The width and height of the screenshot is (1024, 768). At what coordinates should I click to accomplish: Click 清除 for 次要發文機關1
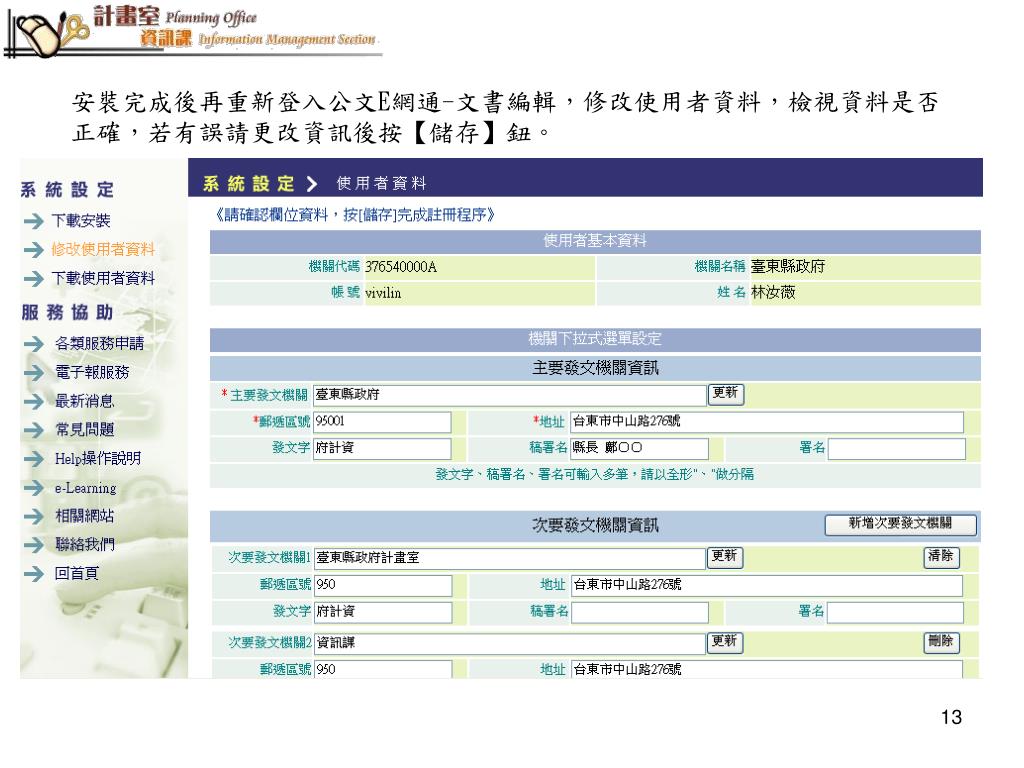click(x=941, y=557)
